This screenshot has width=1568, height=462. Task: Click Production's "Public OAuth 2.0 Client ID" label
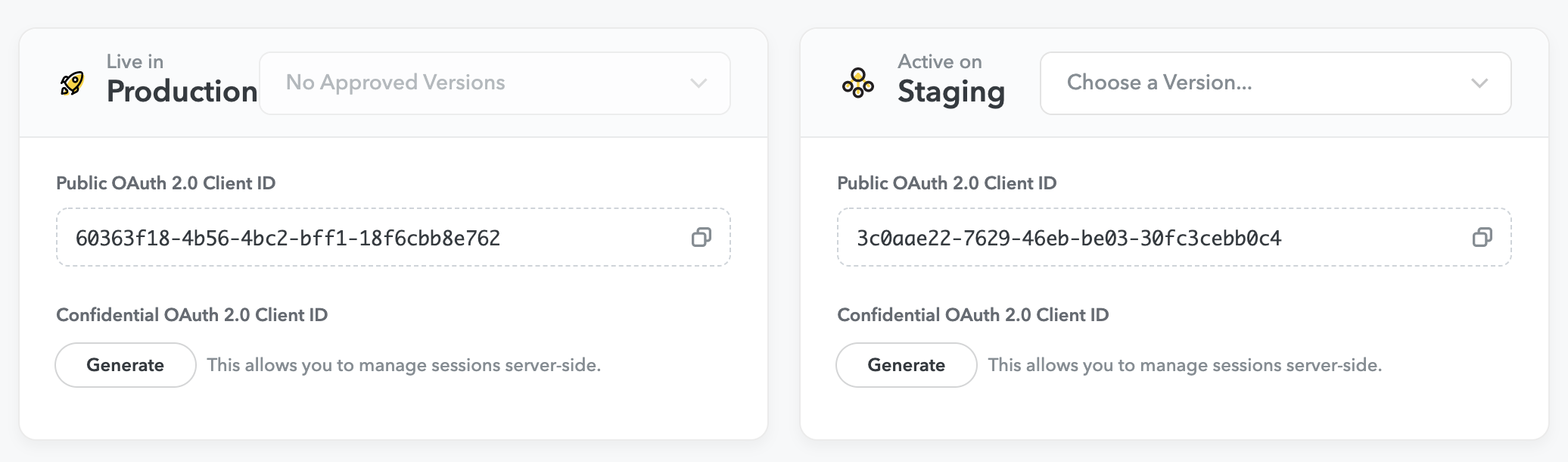pos(166,183)
